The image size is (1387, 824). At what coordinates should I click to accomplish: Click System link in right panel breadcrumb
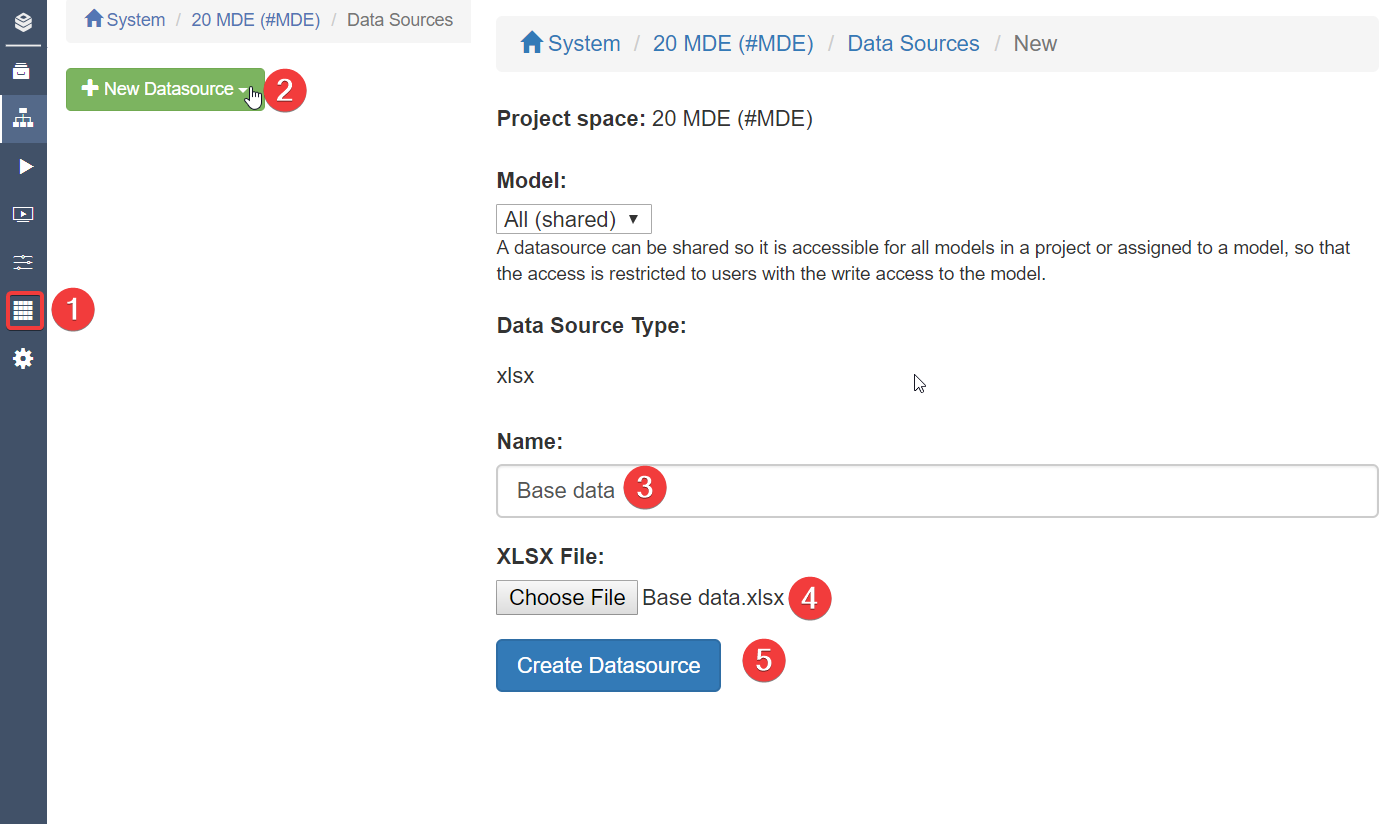tap(584, 44)
